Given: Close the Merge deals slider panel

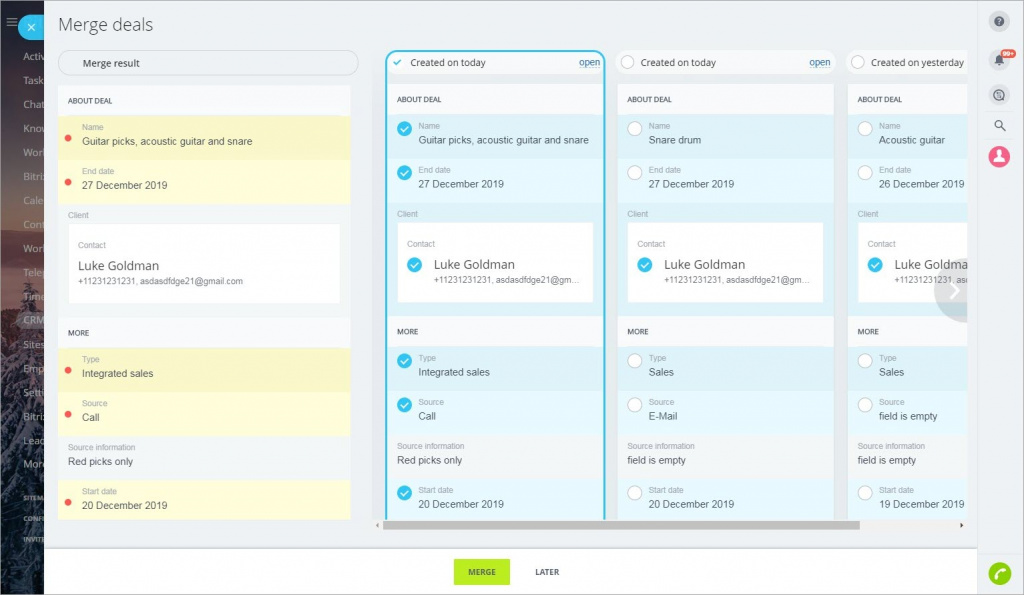Looking at the screenshot, I should [31, 28].
